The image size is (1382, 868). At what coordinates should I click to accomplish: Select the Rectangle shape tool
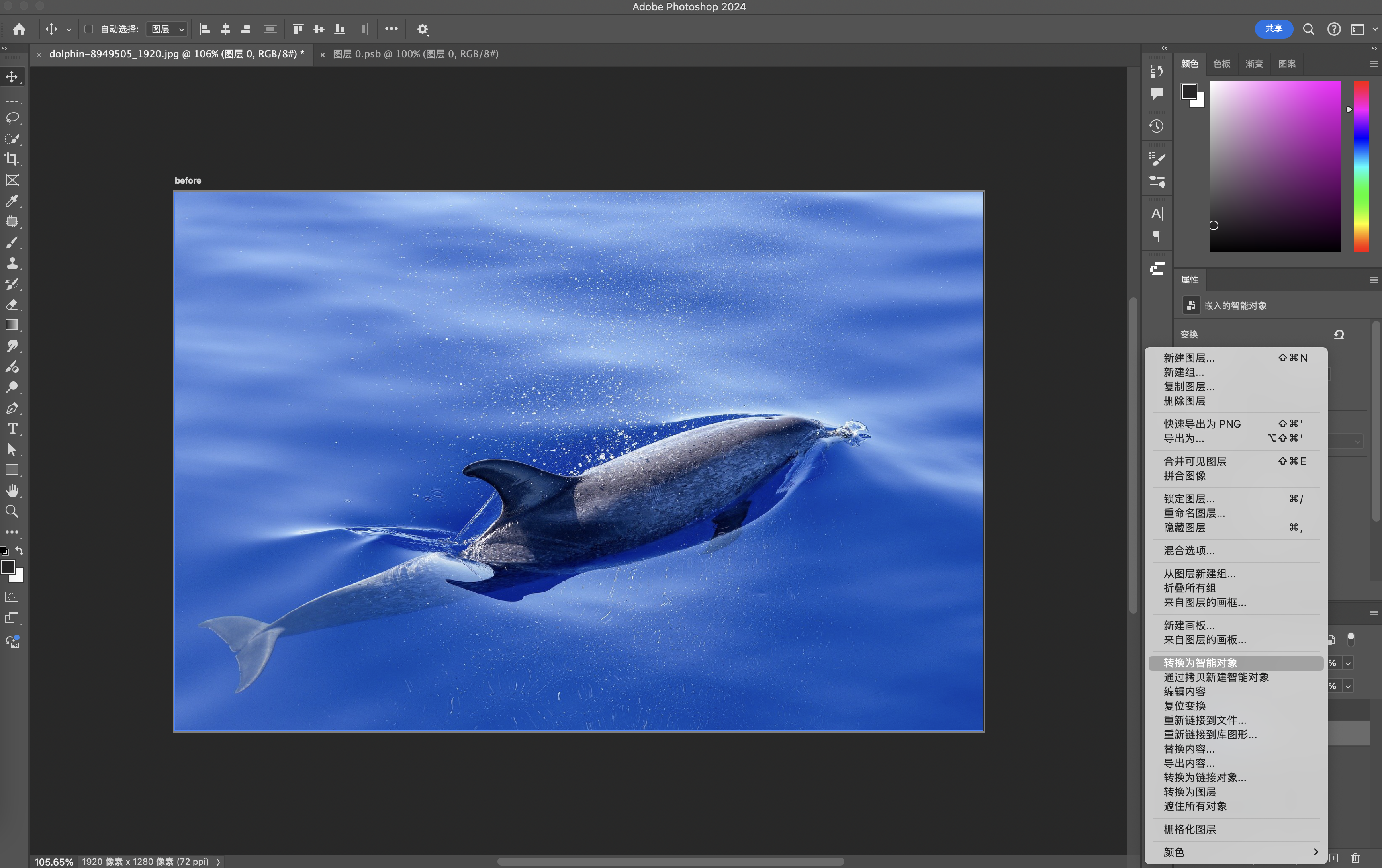12,470
